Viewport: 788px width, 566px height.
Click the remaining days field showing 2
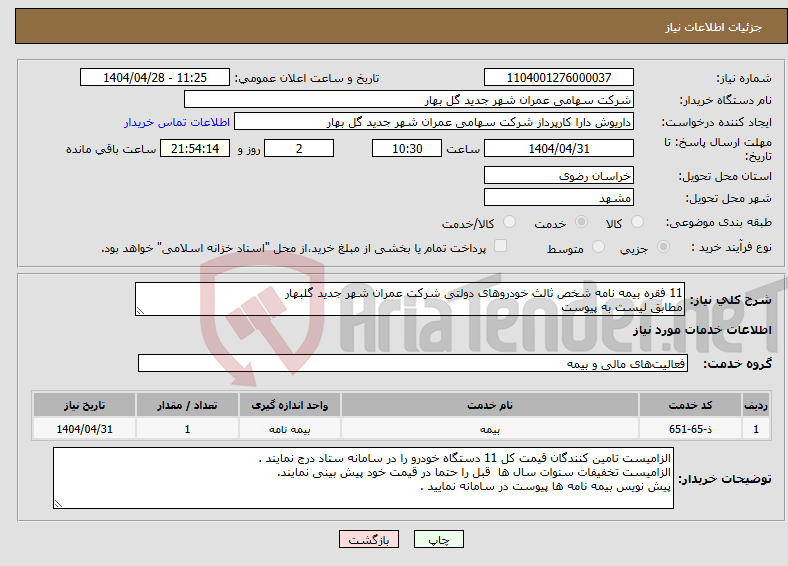(x=299, y=148)
